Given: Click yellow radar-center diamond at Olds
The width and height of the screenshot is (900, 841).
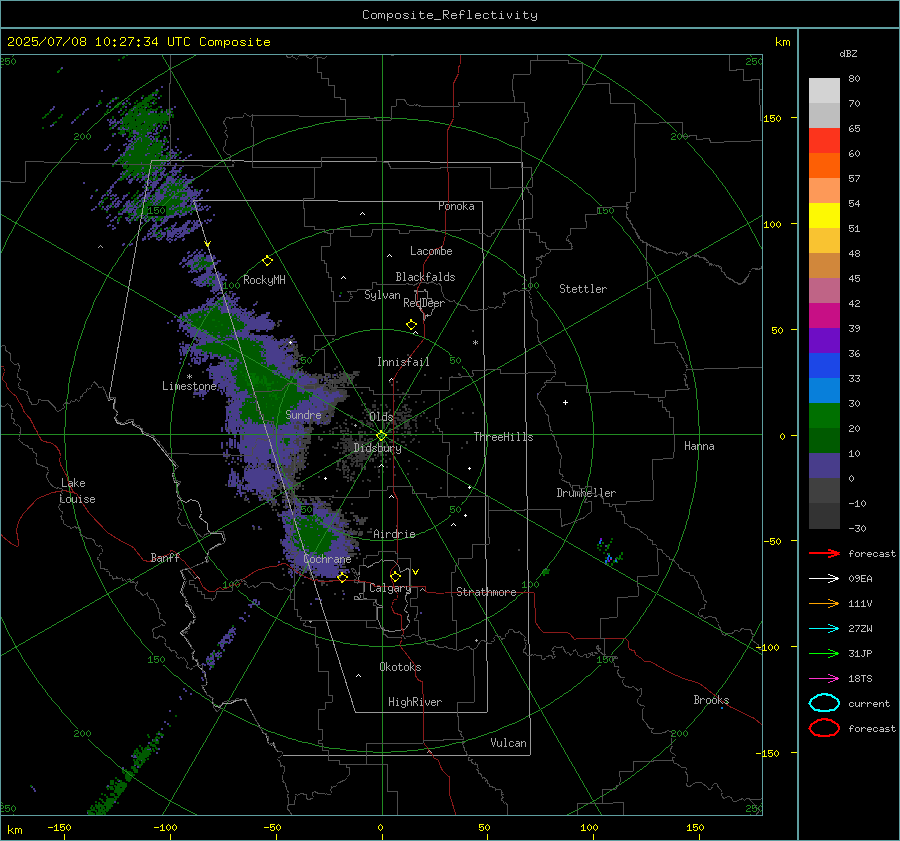Looking at the screenshot, I should (x=381, y=436).
